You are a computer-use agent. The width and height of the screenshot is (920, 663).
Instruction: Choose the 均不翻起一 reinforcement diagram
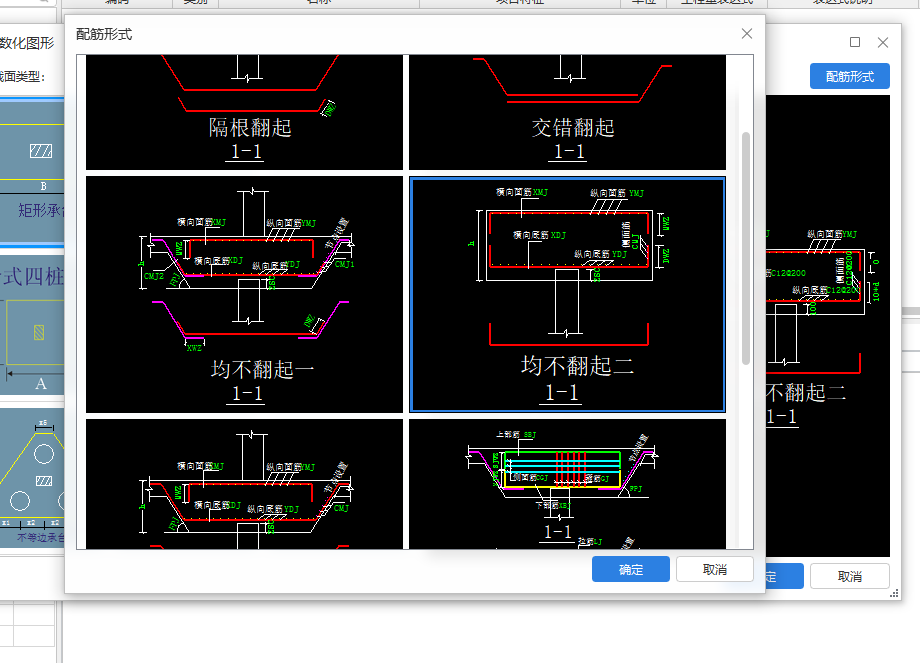(x=244, y=295)
